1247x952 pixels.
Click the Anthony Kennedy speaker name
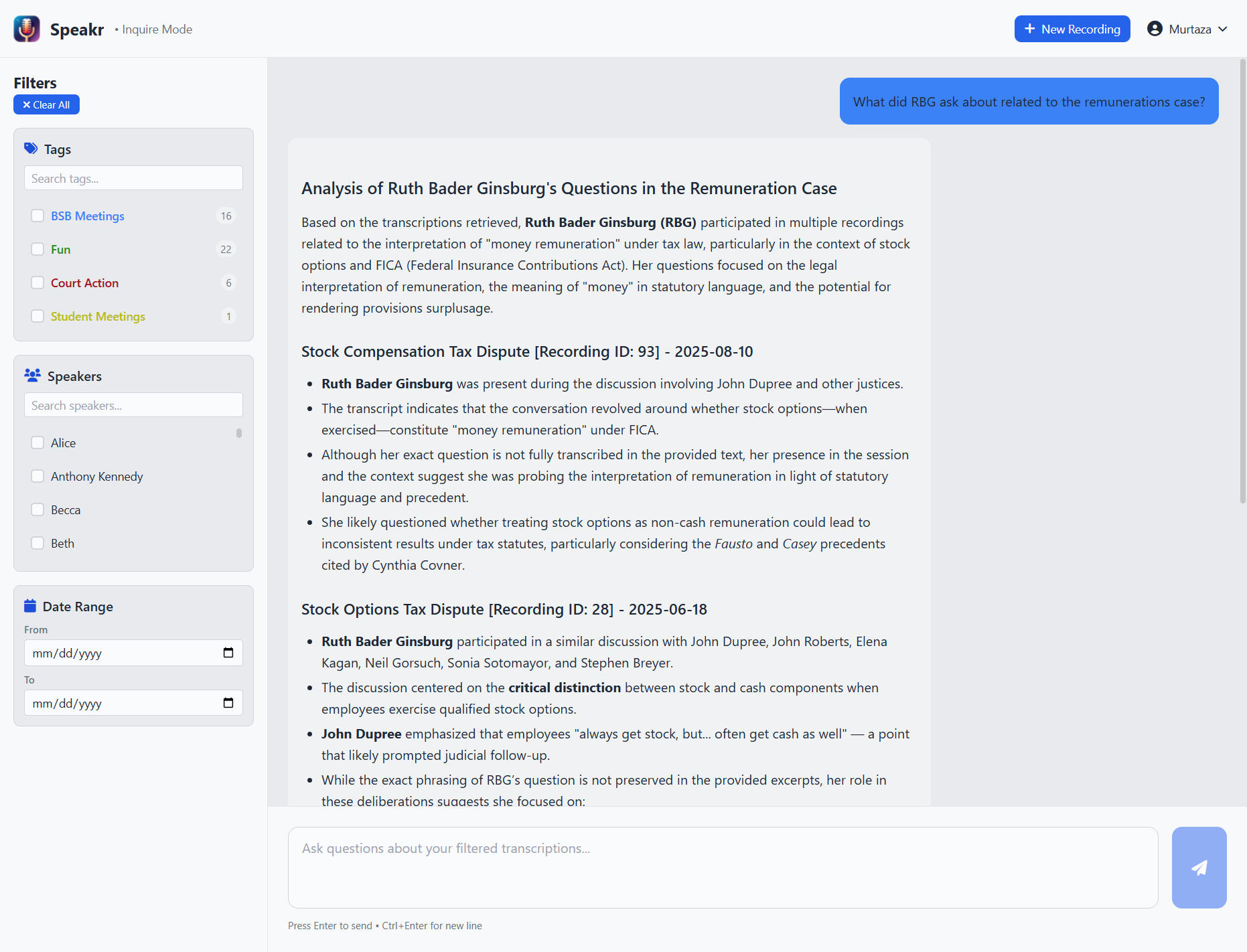(x=97, y=476)
